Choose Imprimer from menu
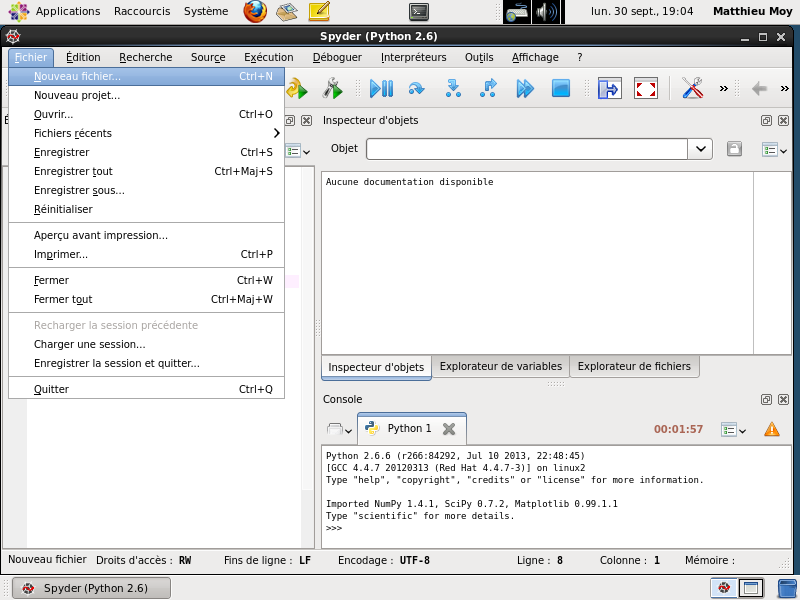Image resolution: width=800 pixels, height=600 pixels. point(146,254)
